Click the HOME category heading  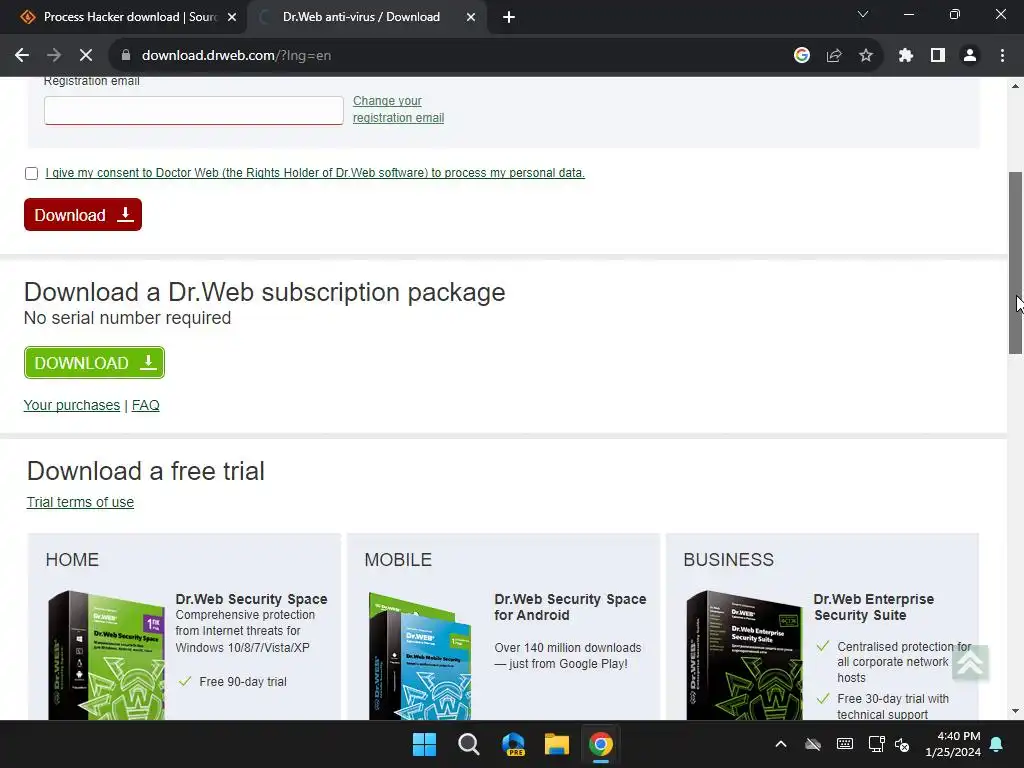pos(72,560)
